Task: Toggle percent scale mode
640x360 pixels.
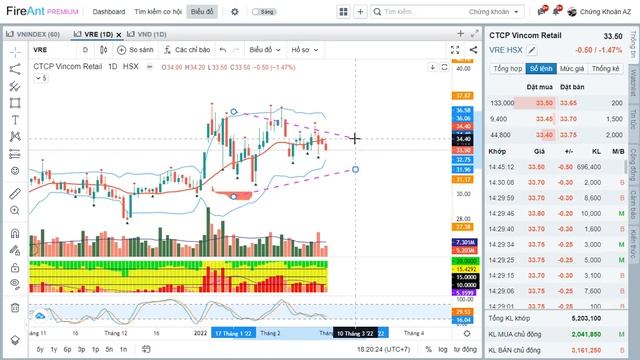Action: 428,349
